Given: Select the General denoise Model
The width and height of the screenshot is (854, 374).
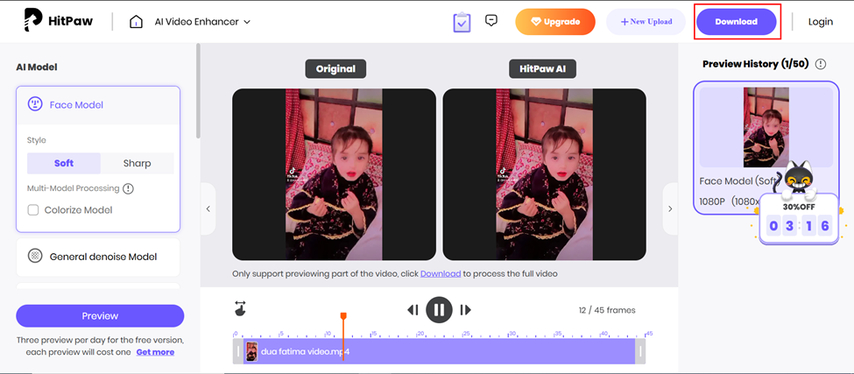Looking at the screenshot, I should [98, 257].
